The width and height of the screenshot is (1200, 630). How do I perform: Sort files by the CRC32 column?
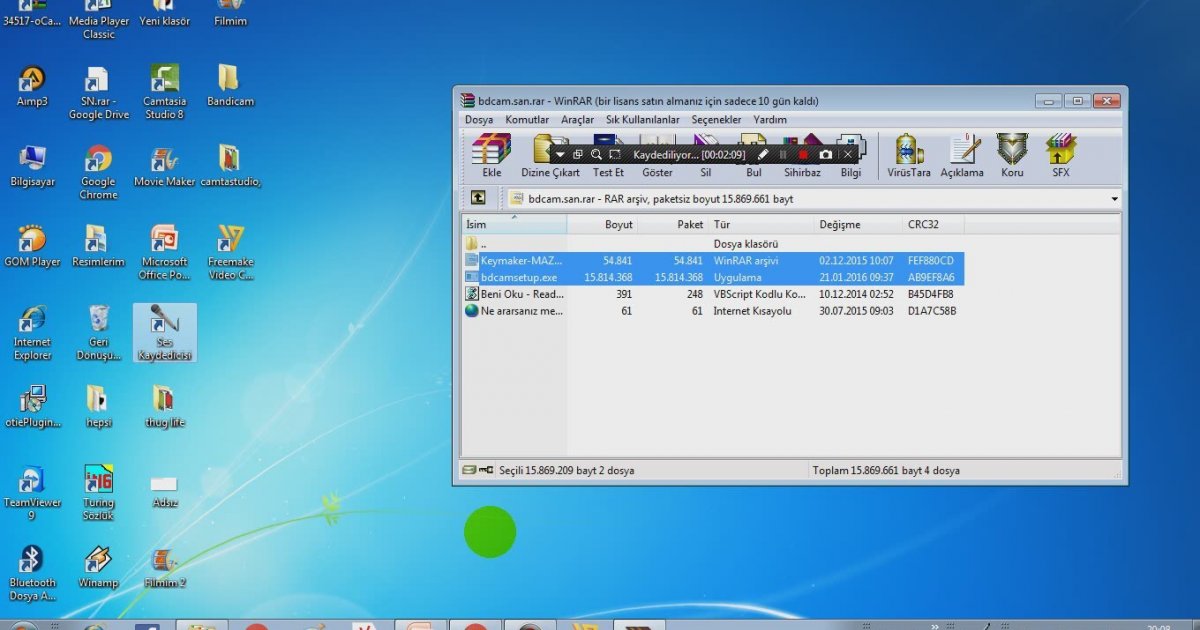(933, 225)
